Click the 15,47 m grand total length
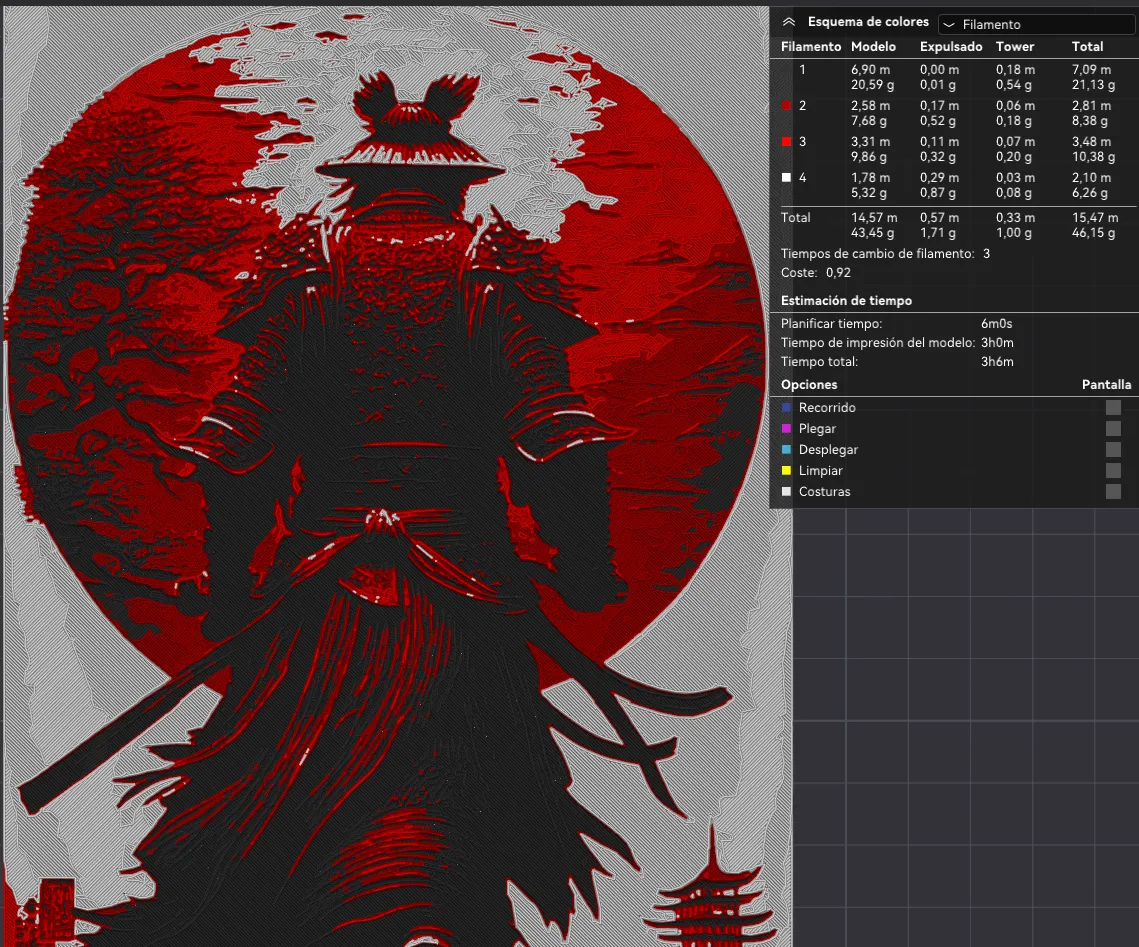The height and width of the screenshot is (947, 1139). click(x=1095, y=218)
